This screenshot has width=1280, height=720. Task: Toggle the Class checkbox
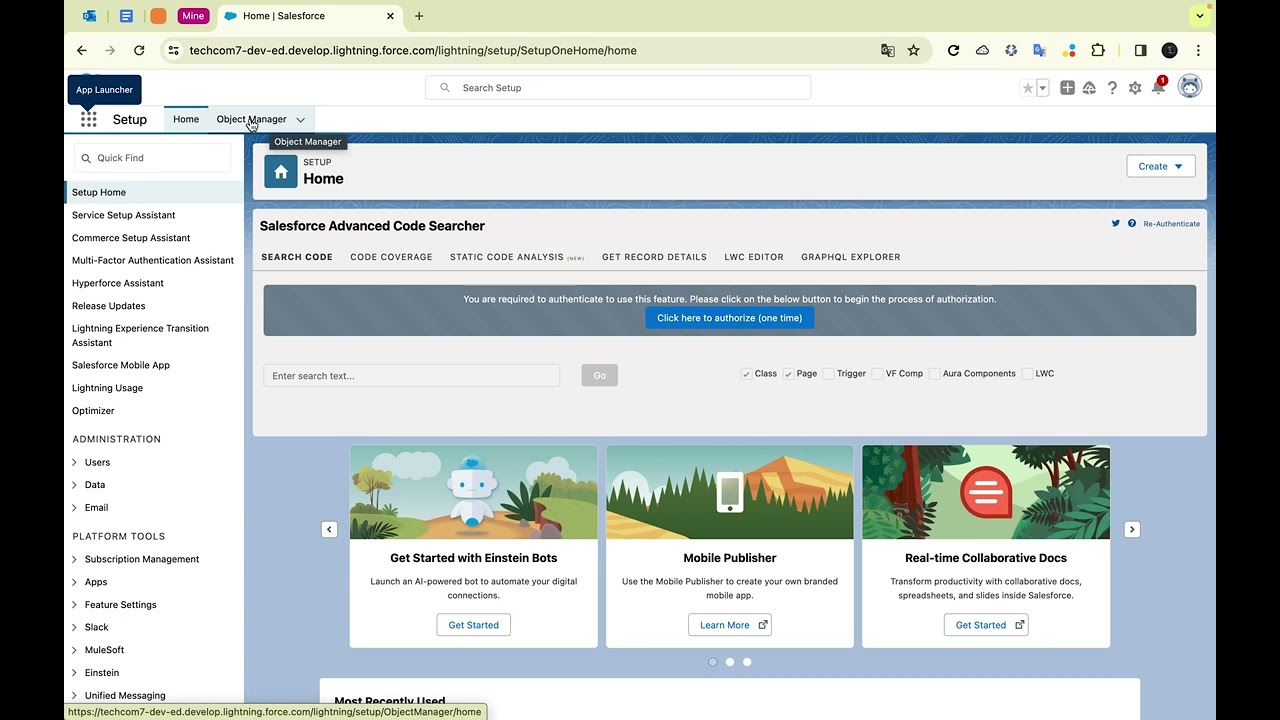pyautogui.click(x=746, y=374)
